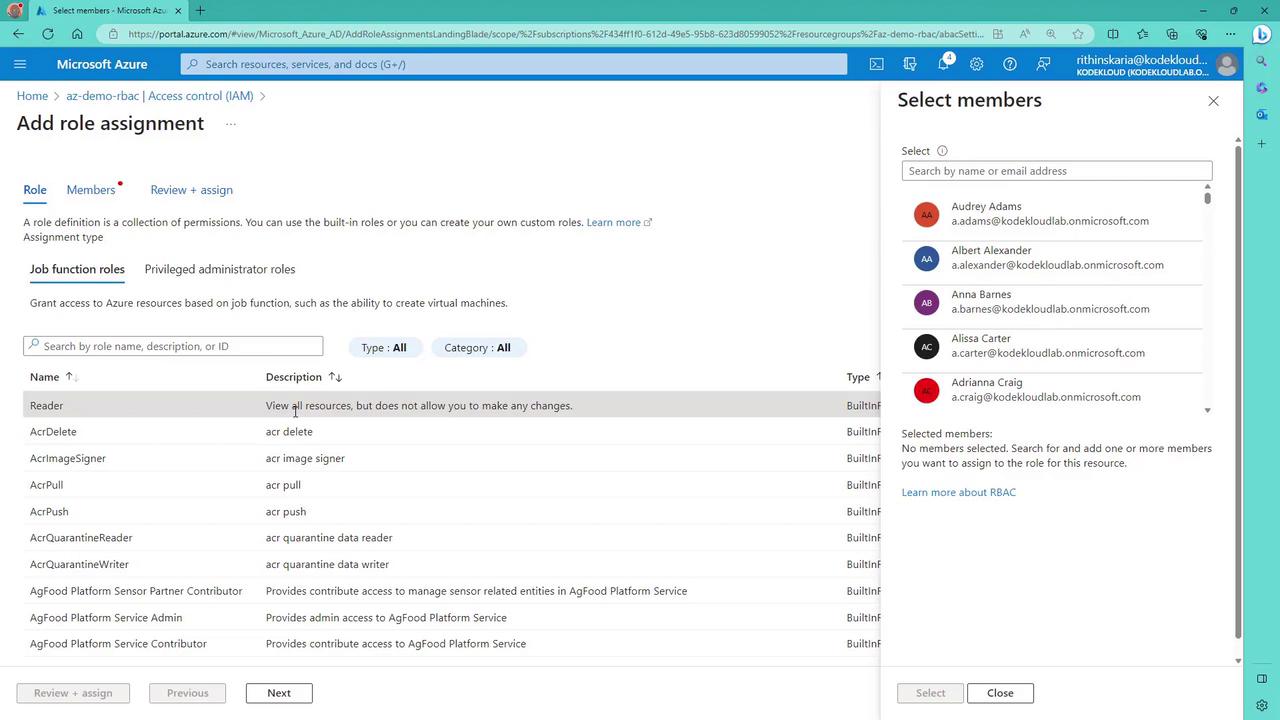
Task: Select member Adrianna Craig
Action: (x=1052, y=390)
